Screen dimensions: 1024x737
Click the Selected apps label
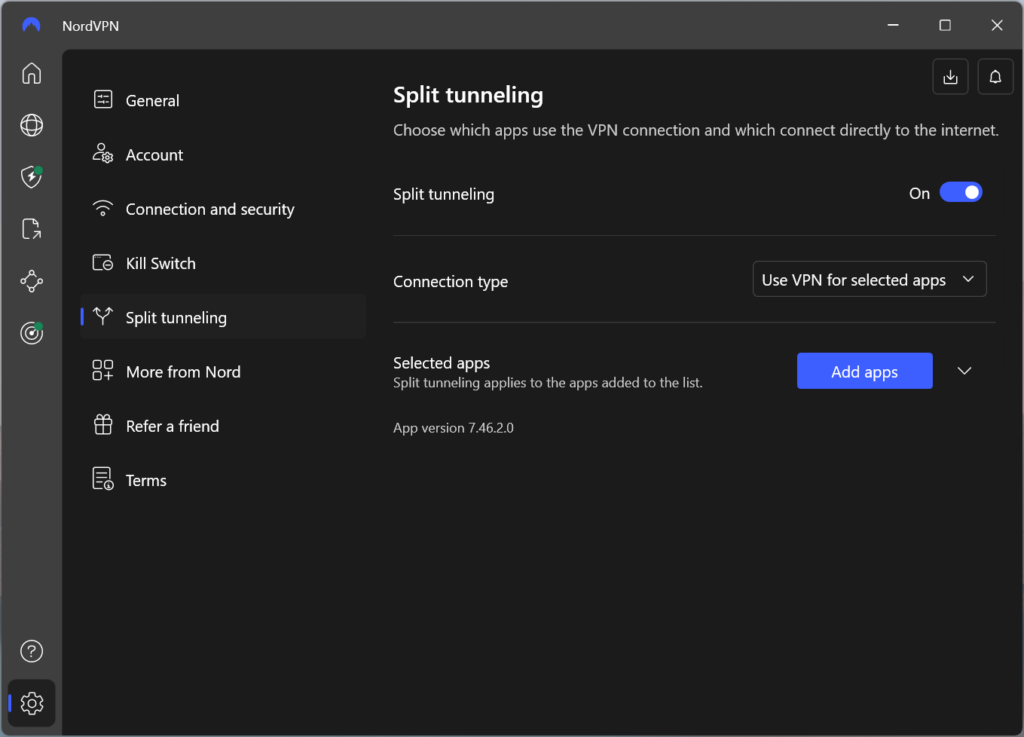pos(441,362)
